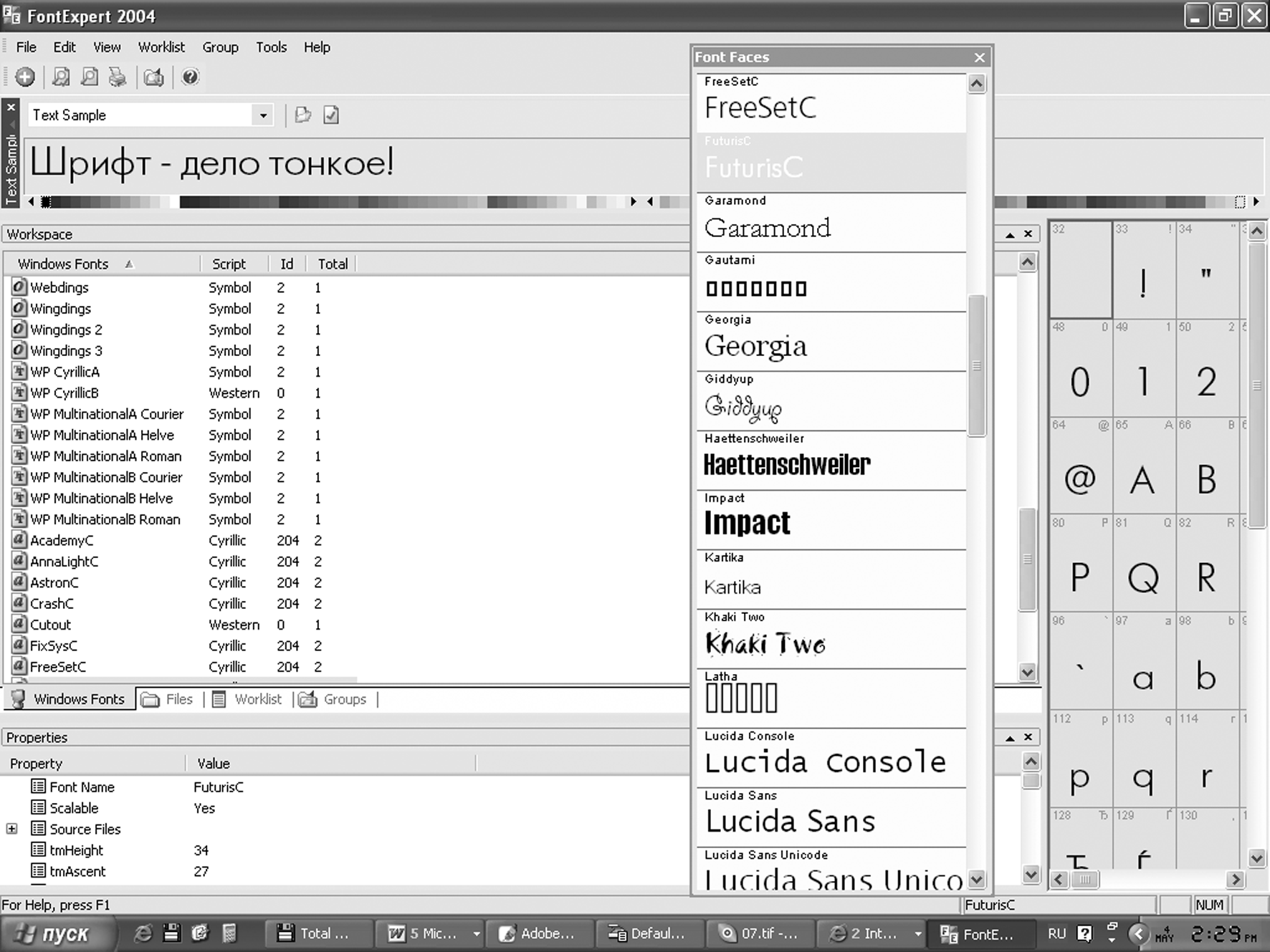Select Khaki Two in the Font Faces list
This screenshot has height=952, width=1270.
click(831, 638)
